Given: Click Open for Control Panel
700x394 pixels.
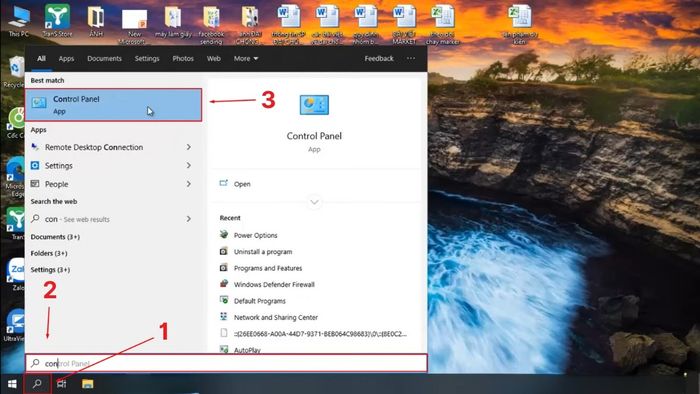Looking at the screenshot, I should coord(242,184).
